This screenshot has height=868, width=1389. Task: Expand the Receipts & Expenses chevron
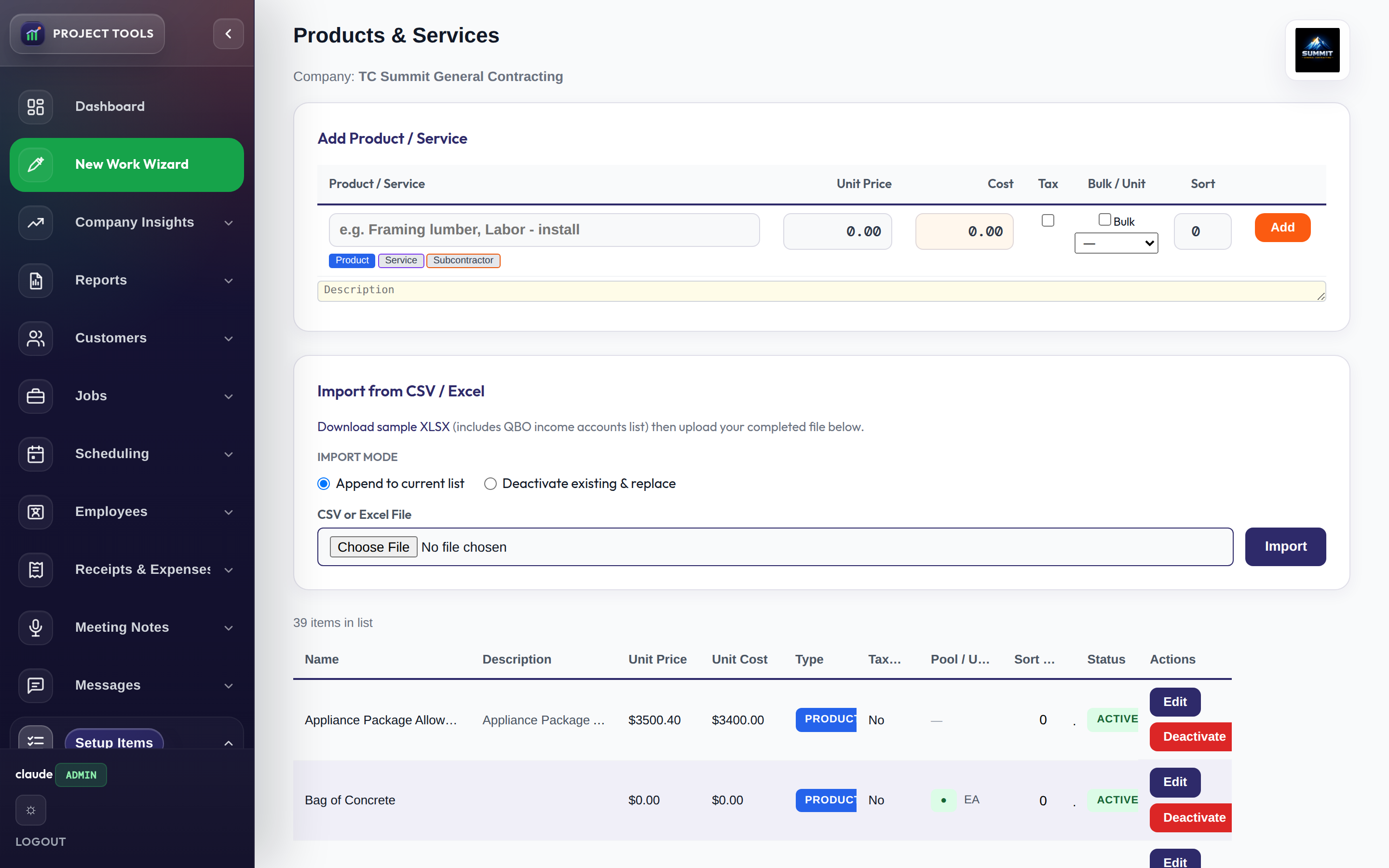click(229, 570)
